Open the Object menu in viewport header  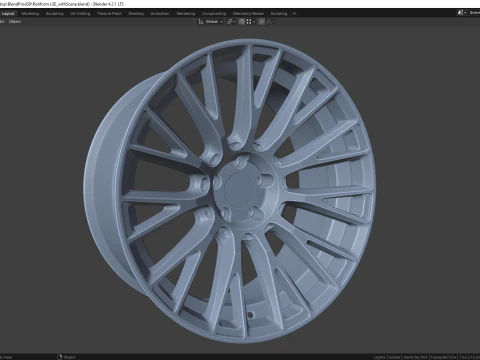tap(15, 22)
